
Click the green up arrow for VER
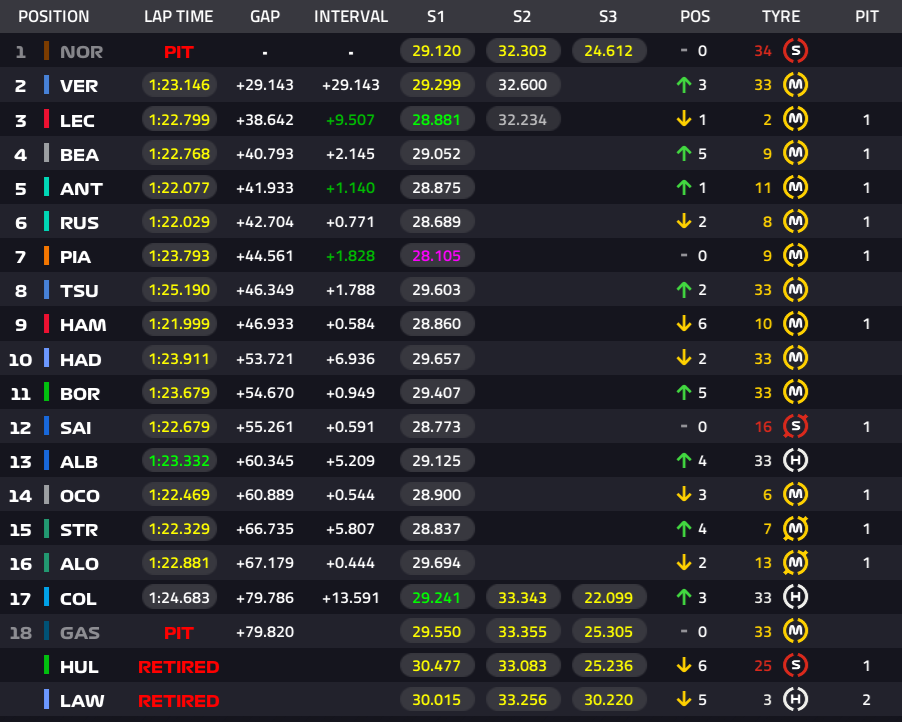pyautogui.click(x=683, y=85)
